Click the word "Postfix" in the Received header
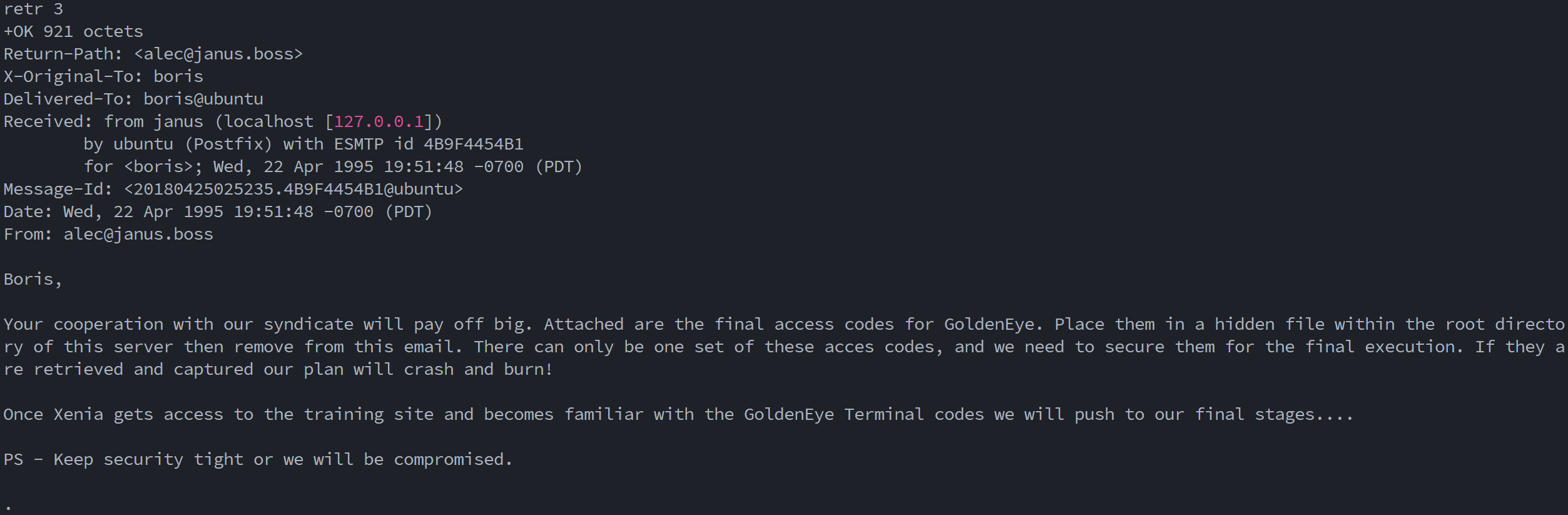 [228, 144]
